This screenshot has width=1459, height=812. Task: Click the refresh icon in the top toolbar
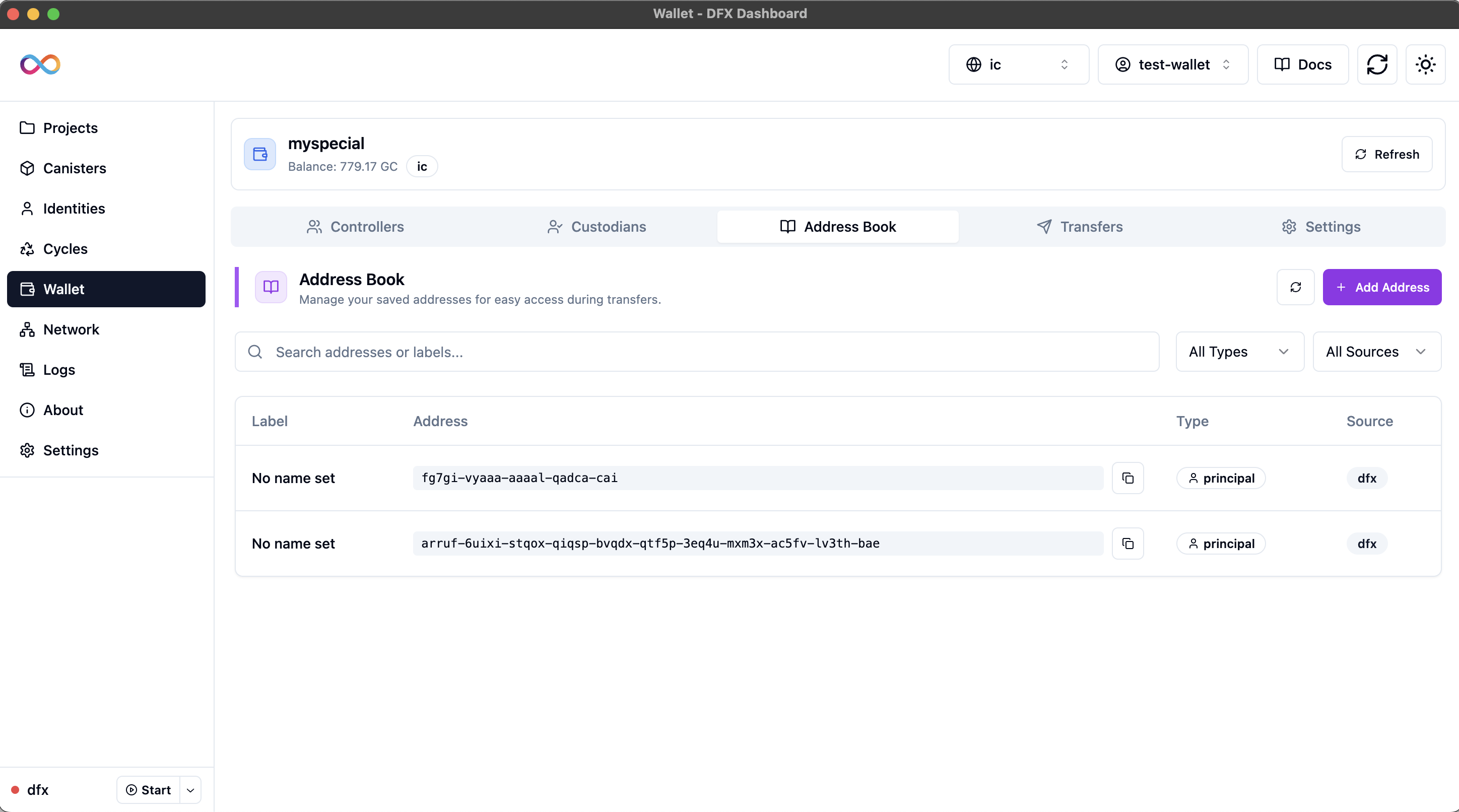[x=1377, y=64]
